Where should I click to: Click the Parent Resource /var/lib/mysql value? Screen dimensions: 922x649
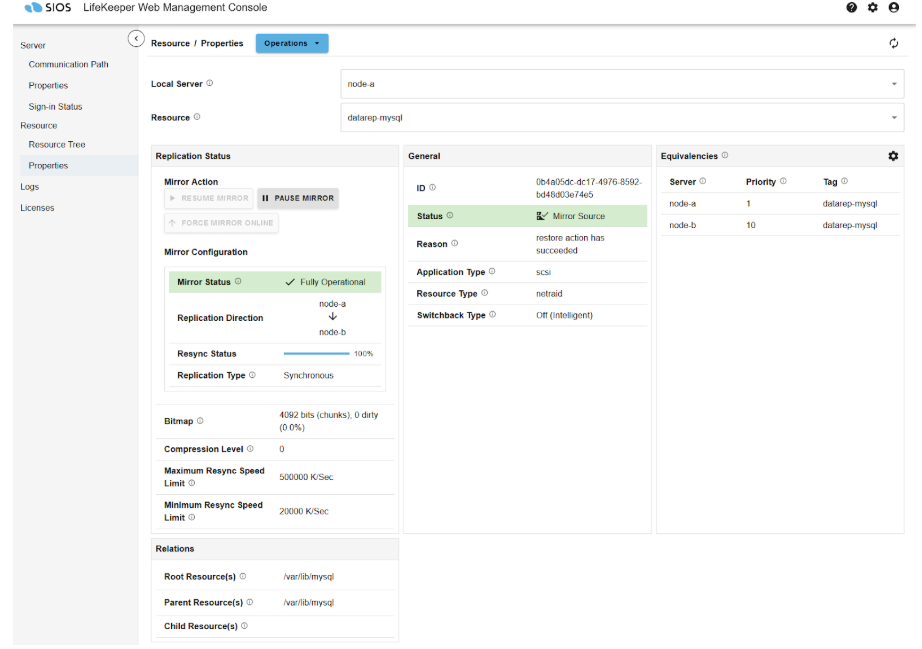(309, 603)
